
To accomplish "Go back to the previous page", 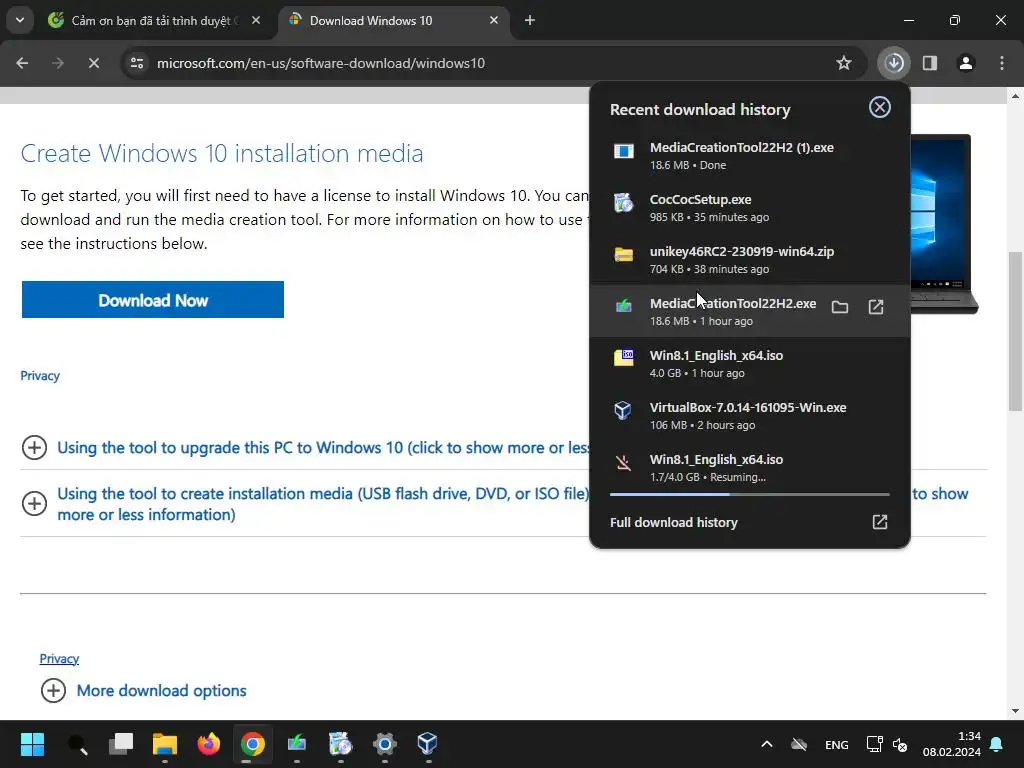I will point(22,63).
